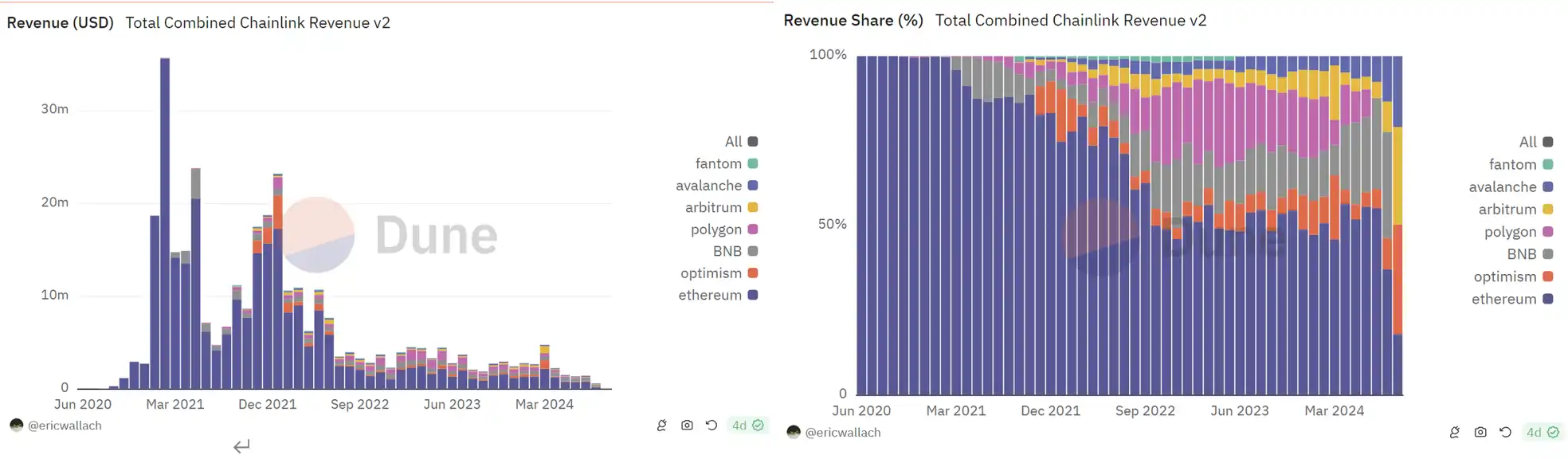Click the camera screenshot icon under Revenue (USD) chart

click(687, 426)
